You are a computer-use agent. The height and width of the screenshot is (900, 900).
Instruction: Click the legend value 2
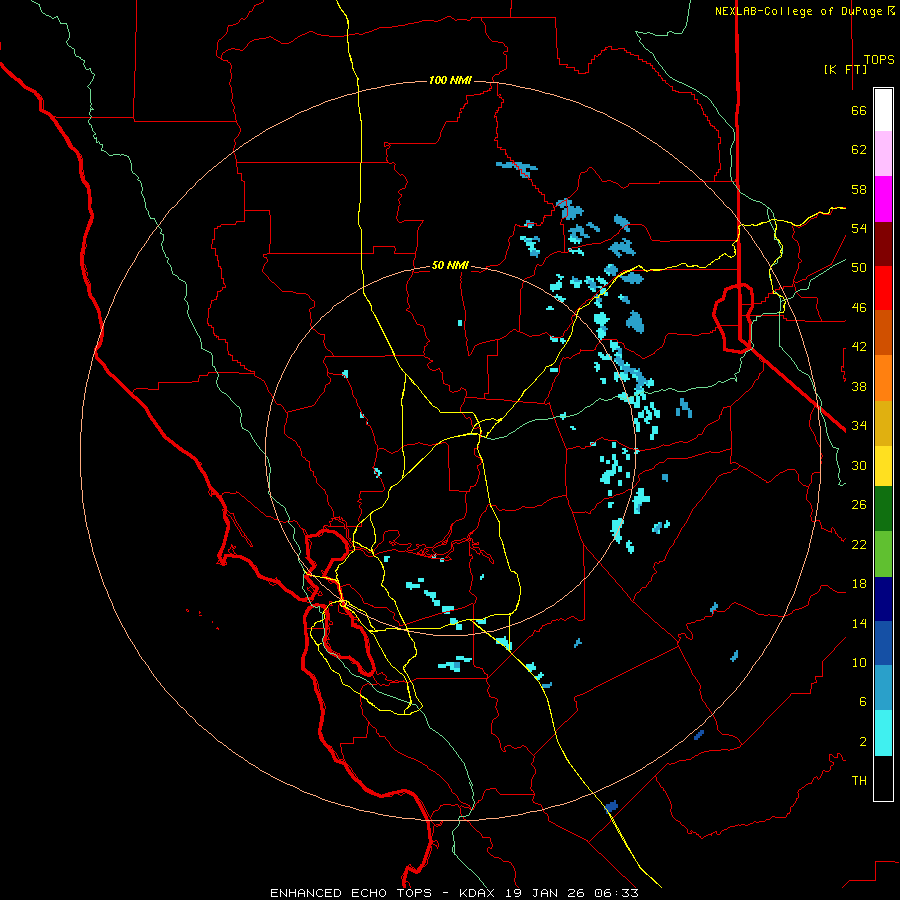[x=863, y=742]
